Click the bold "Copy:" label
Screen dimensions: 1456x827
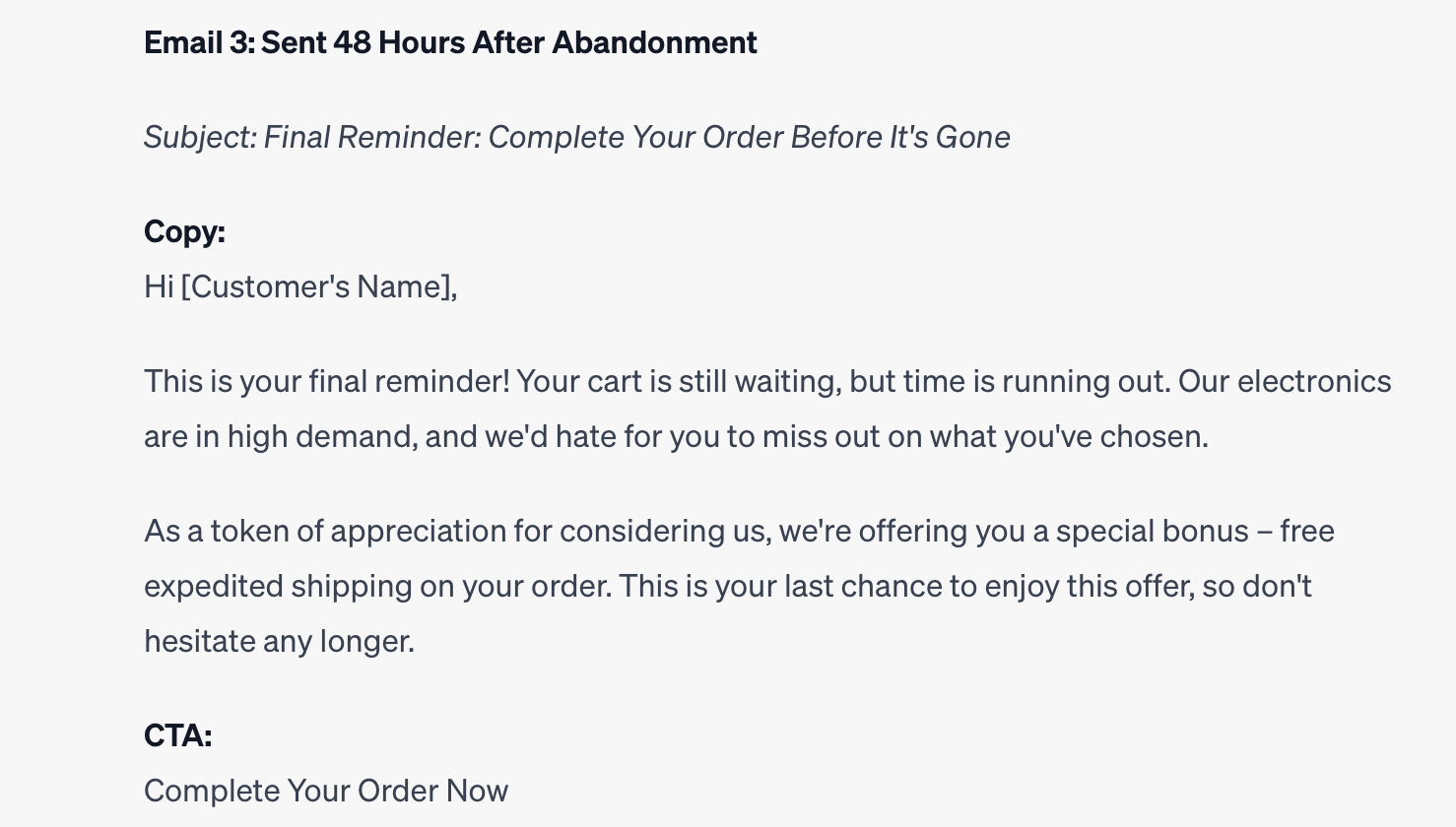click(184, 231)
